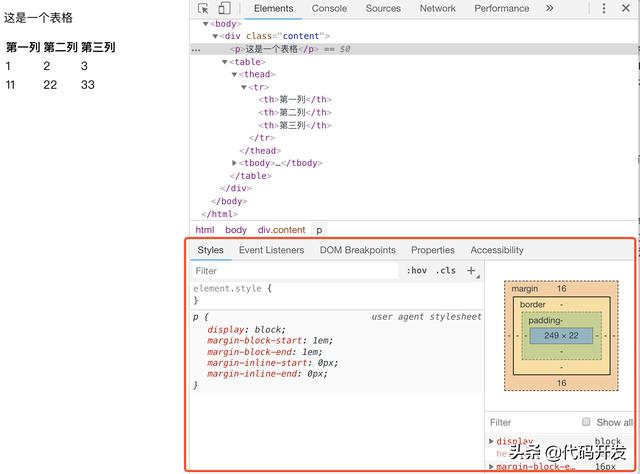640x474 pixels.
Task: Select the th 第二列 node
Action: pyautogui.click(x=295, y=112)
